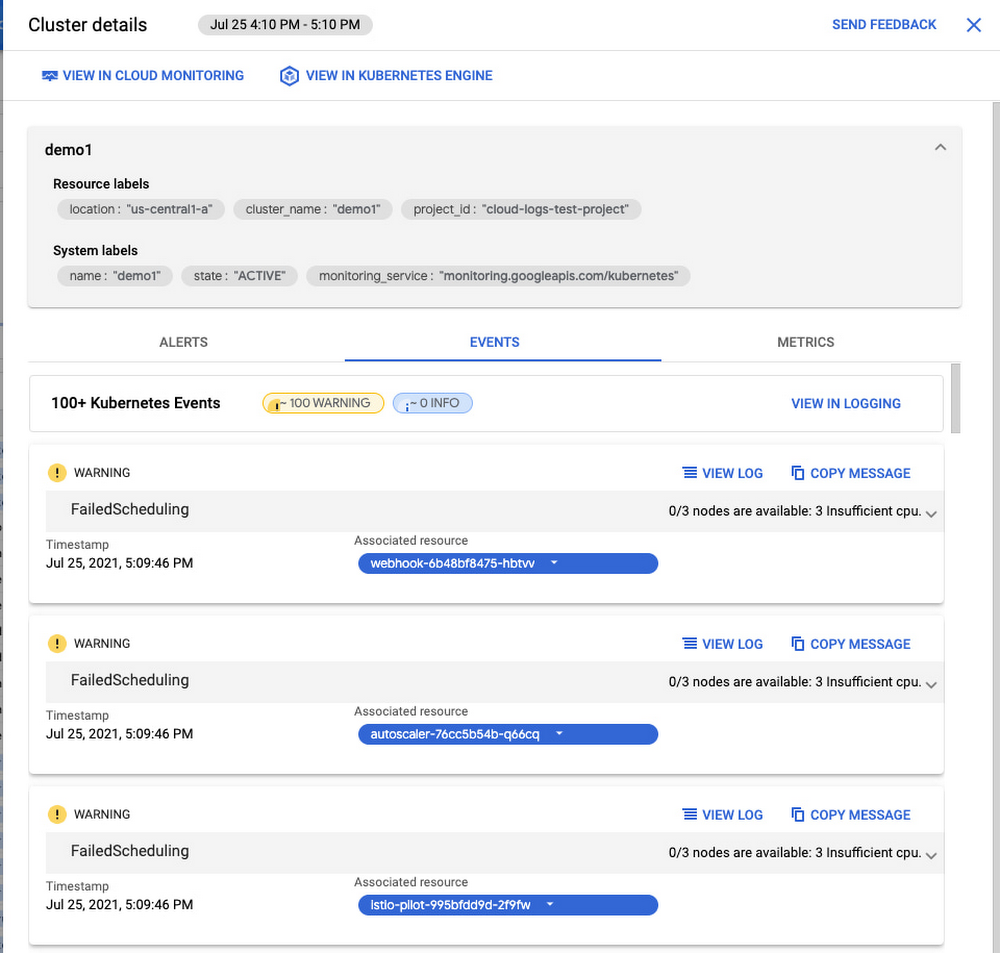The image size is (1000, 953).
Task: Click the Kubernetes Engine hexagon icon
Action: (x=289, y=76)
